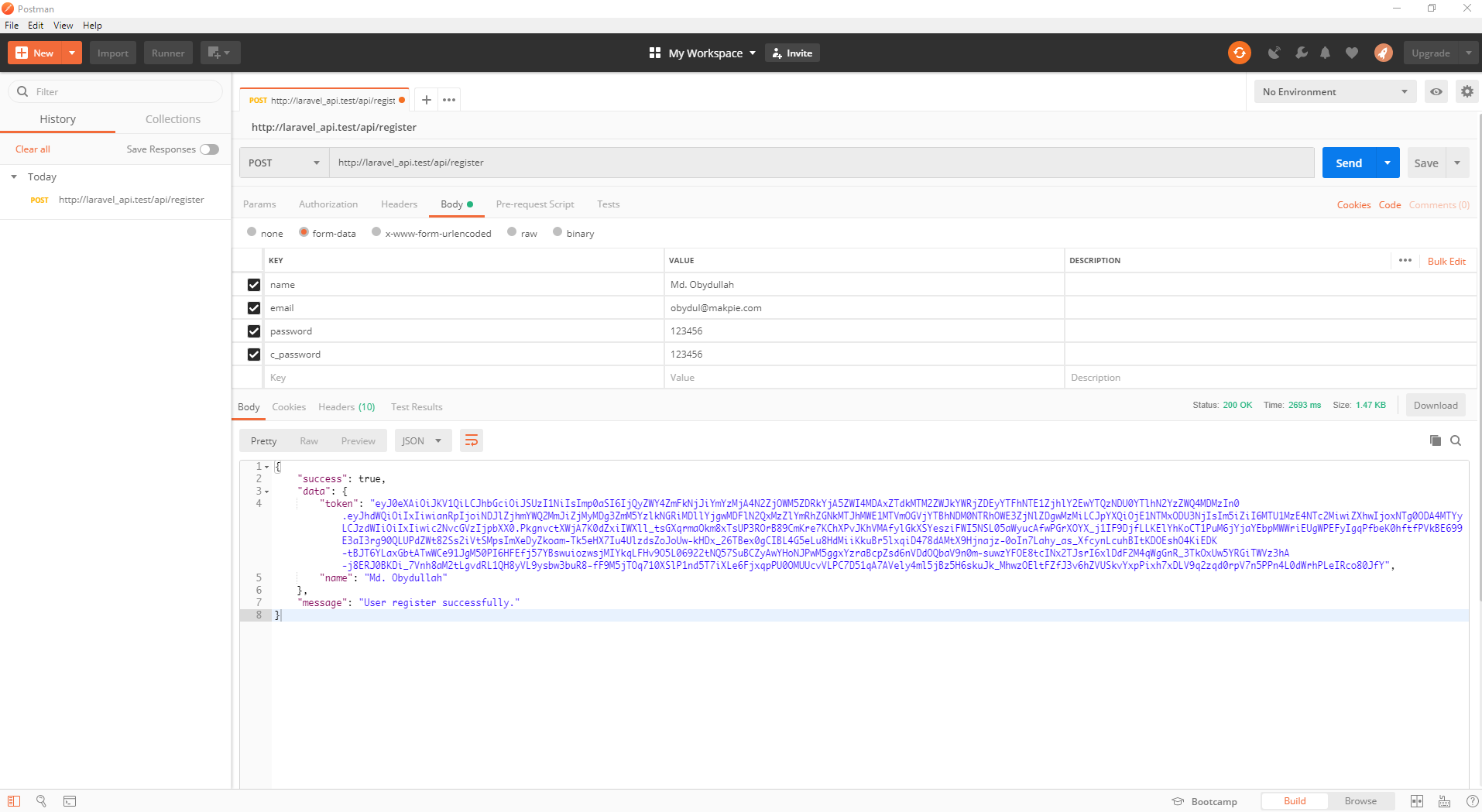The image size is (1482, 812).
Task: Click the workspace grid icon
Action: coord(655,53)
